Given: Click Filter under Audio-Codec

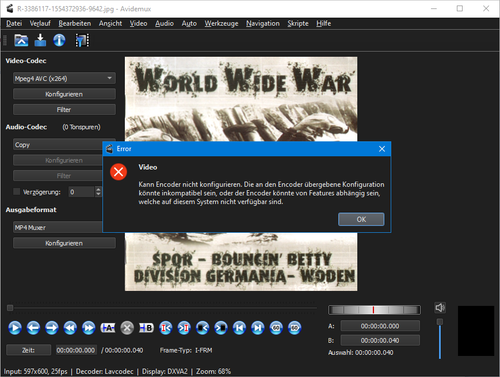Looking at the screenshot, I should pyautogui.click(x=58, y=176).
